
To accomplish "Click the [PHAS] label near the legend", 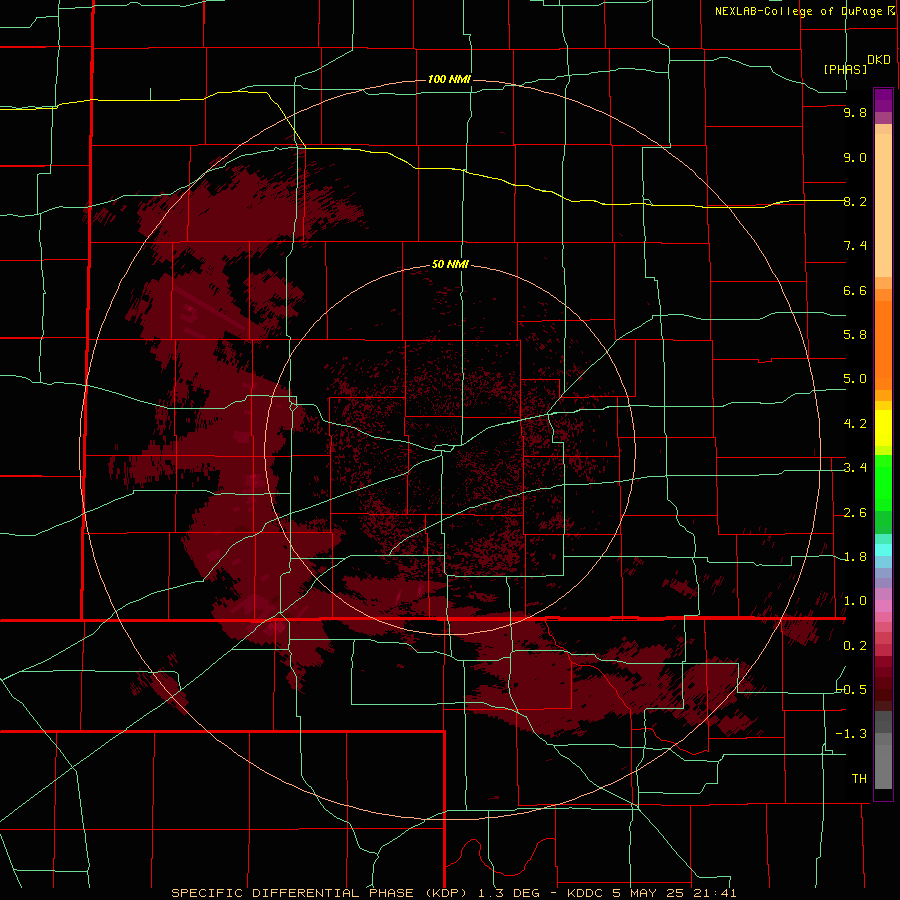I will [845, 69].
